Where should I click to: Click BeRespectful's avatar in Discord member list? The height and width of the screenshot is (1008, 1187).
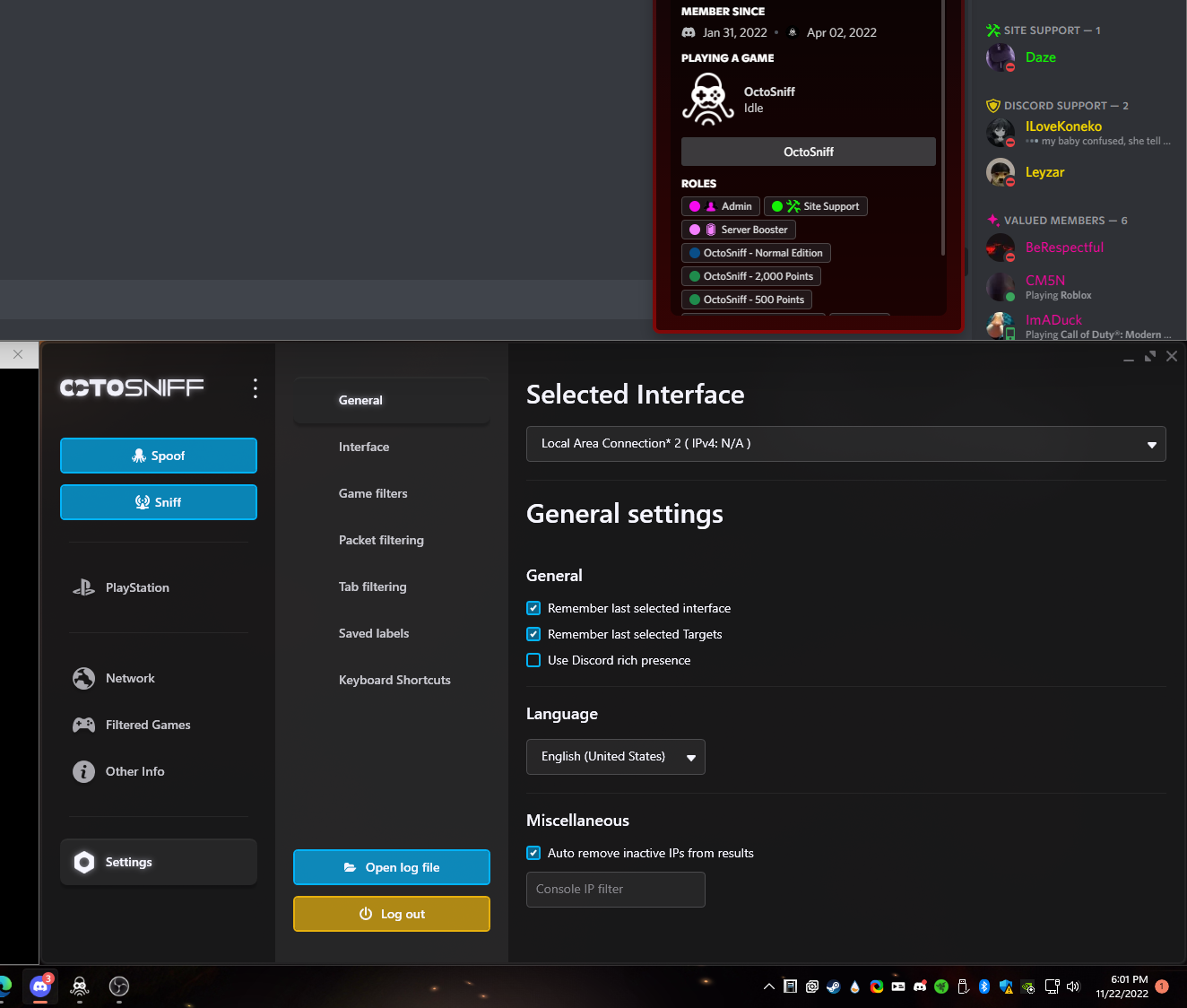coord(1001,248)
